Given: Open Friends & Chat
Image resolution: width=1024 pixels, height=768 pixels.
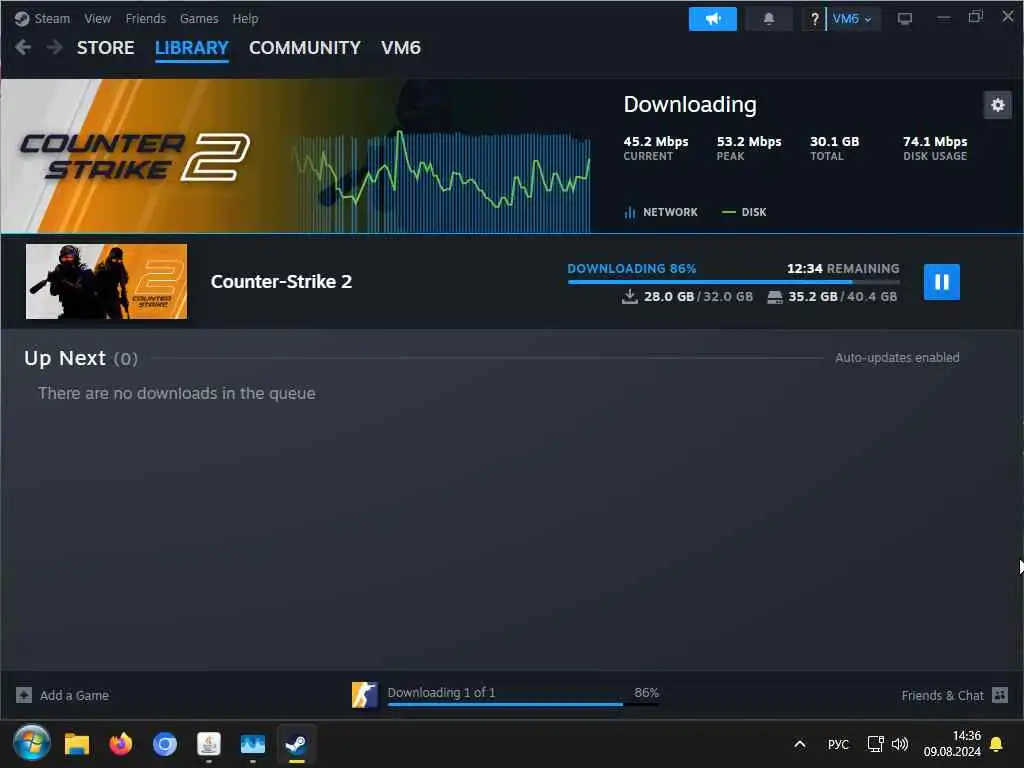Looking at the screenshot, I should (x=942, y=696).
